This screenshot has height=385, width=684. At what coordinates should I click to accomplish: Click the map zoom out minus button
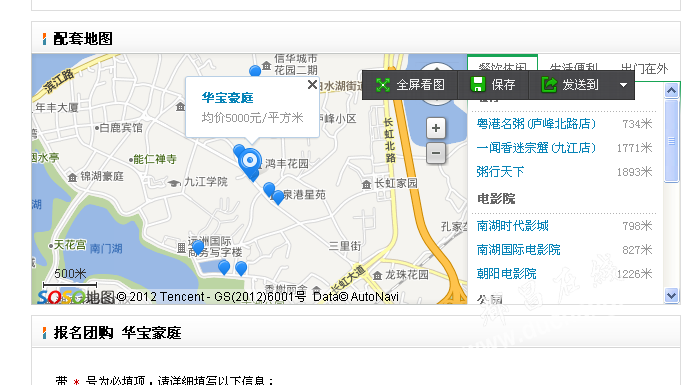coord(436,153)
